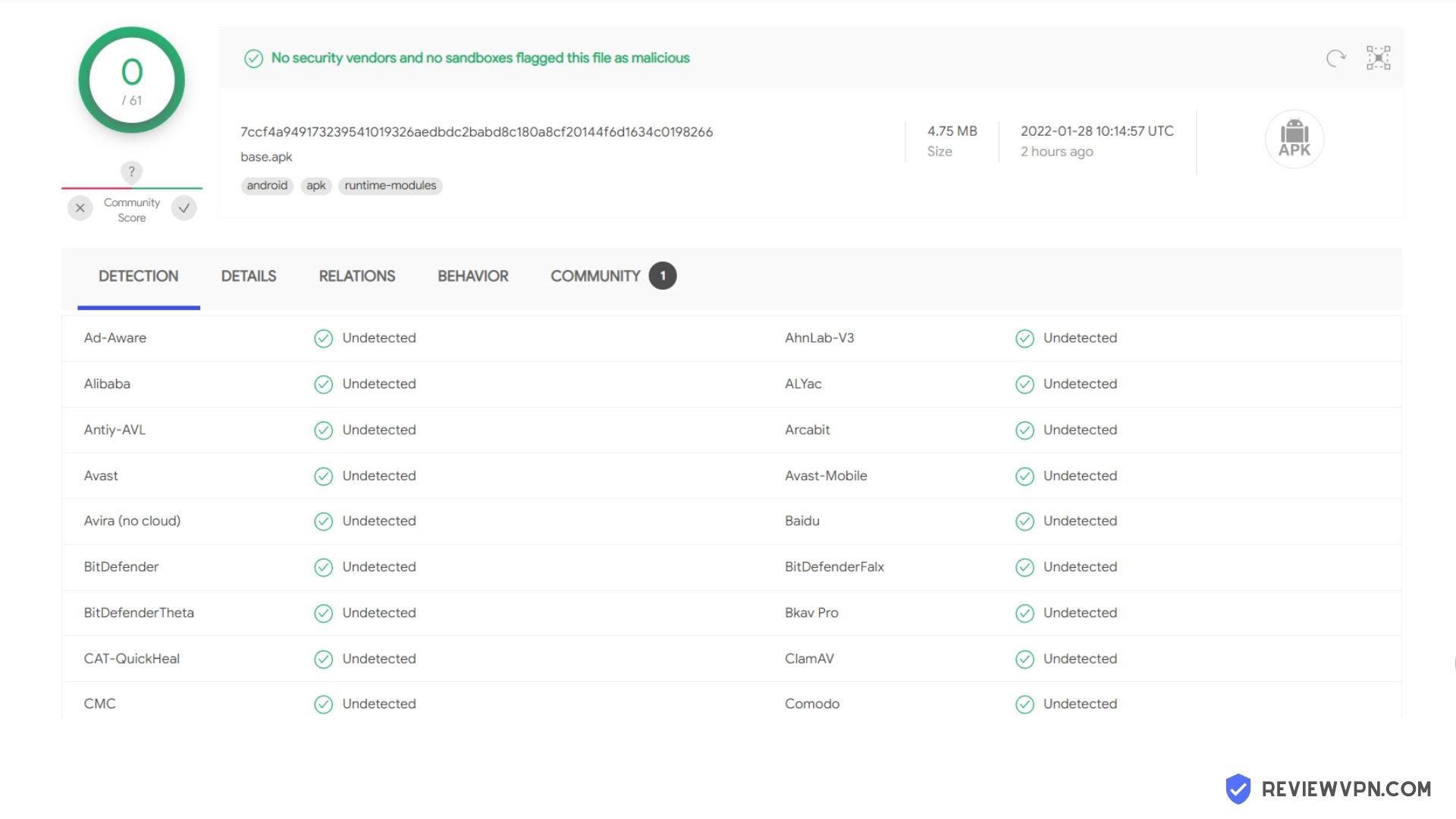1456x819 pixels.
Task: Click the APK file type icon
Action: click(x=1294, y=139)
